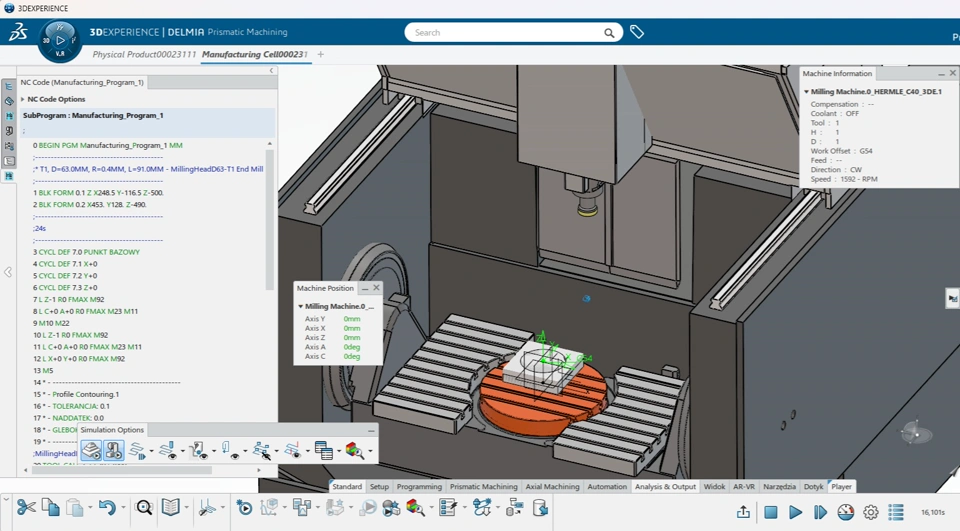
Task: Step forward in the simulation
Action: (x=820, y=511)
